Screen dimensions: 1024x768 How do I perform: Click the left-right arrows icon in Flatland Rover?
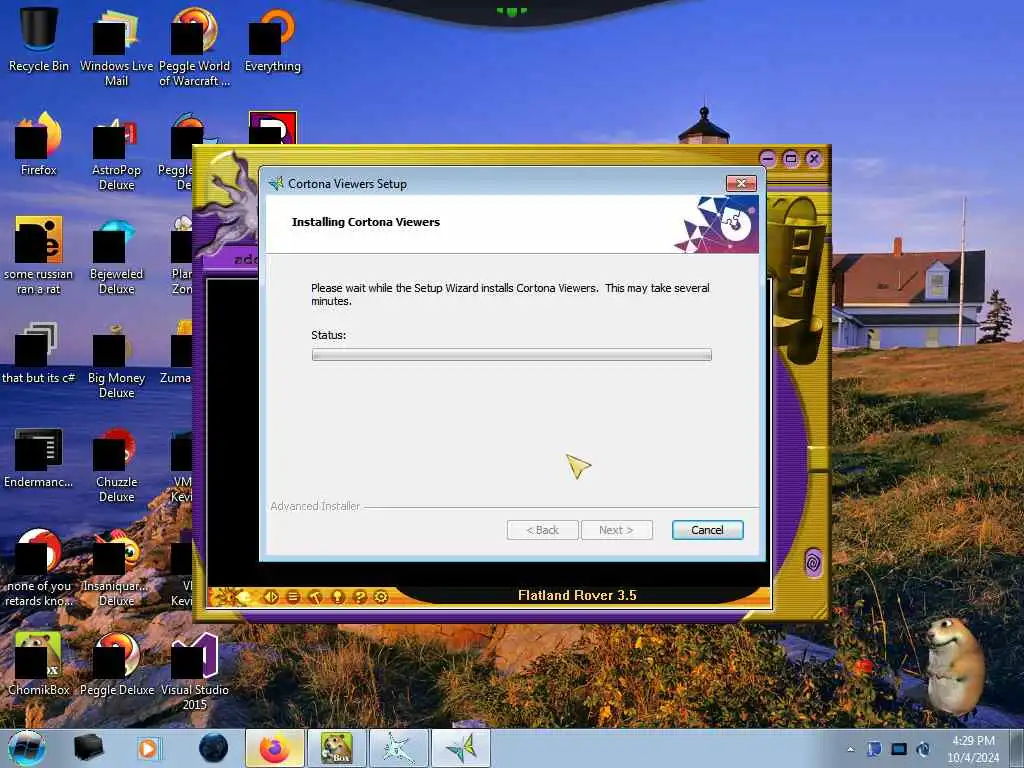click(x=271, y=596)
